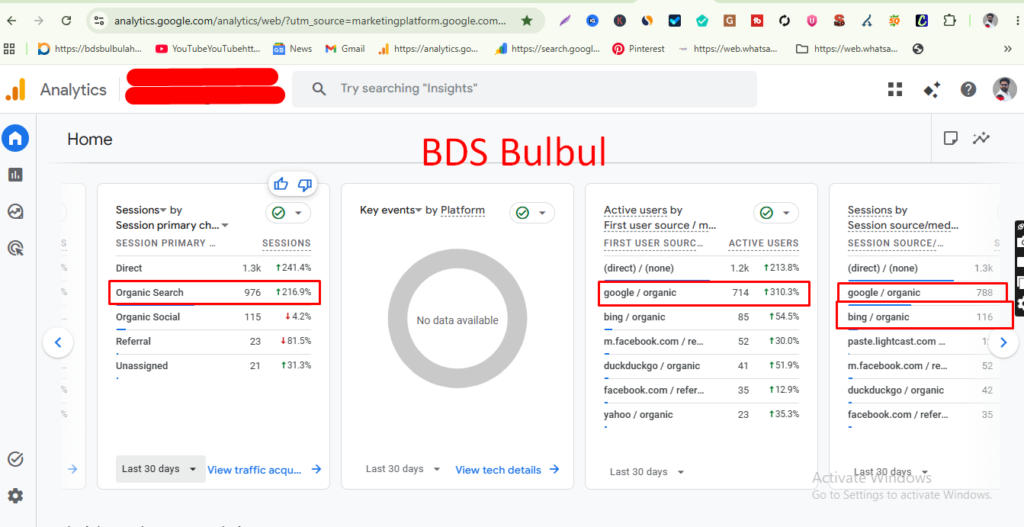Open data quality dropdown on Active users card

(776, 213)
